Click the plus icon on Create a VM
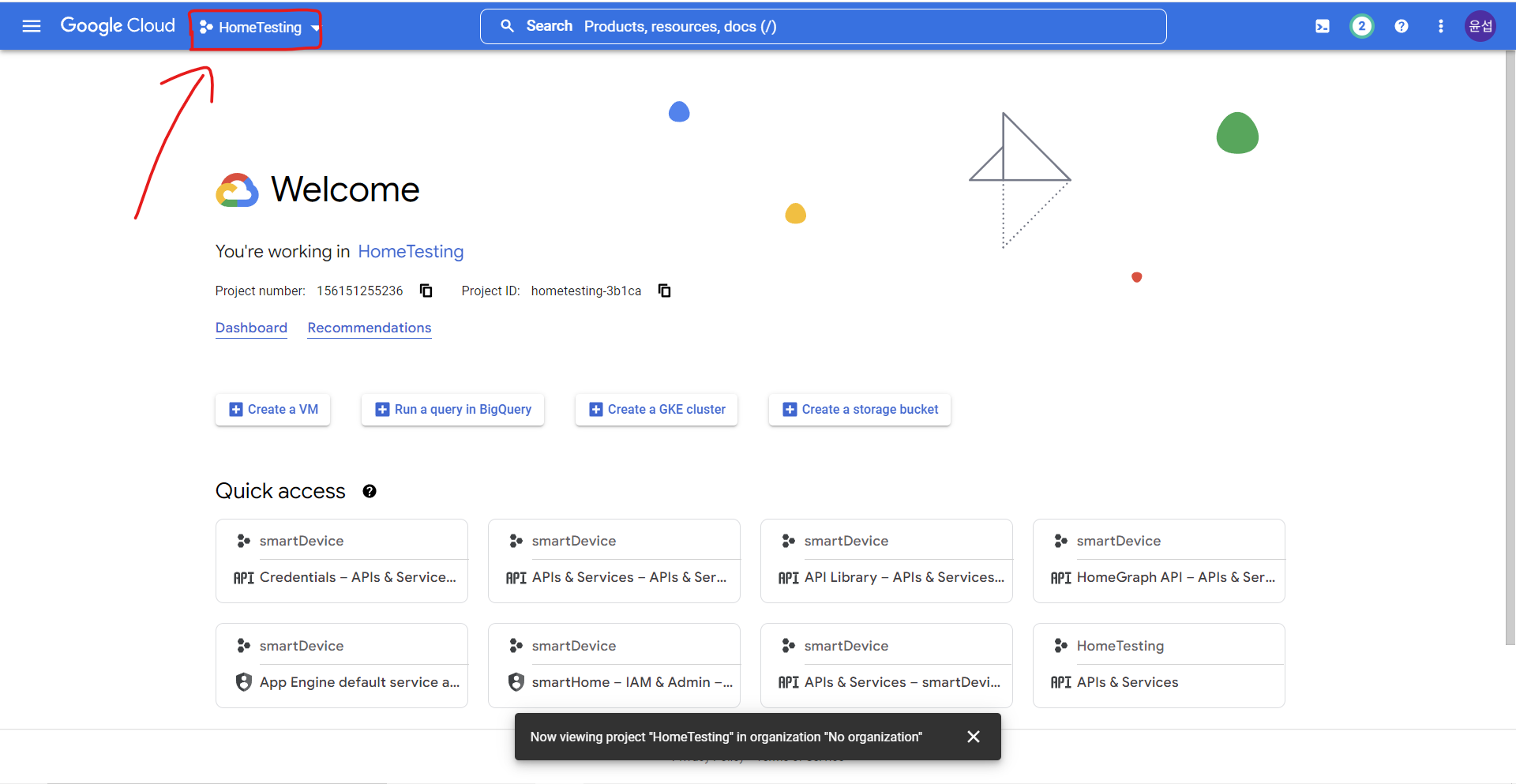Image resolution: width=1516 pixels, height=784 pixels. coord(236,409)
